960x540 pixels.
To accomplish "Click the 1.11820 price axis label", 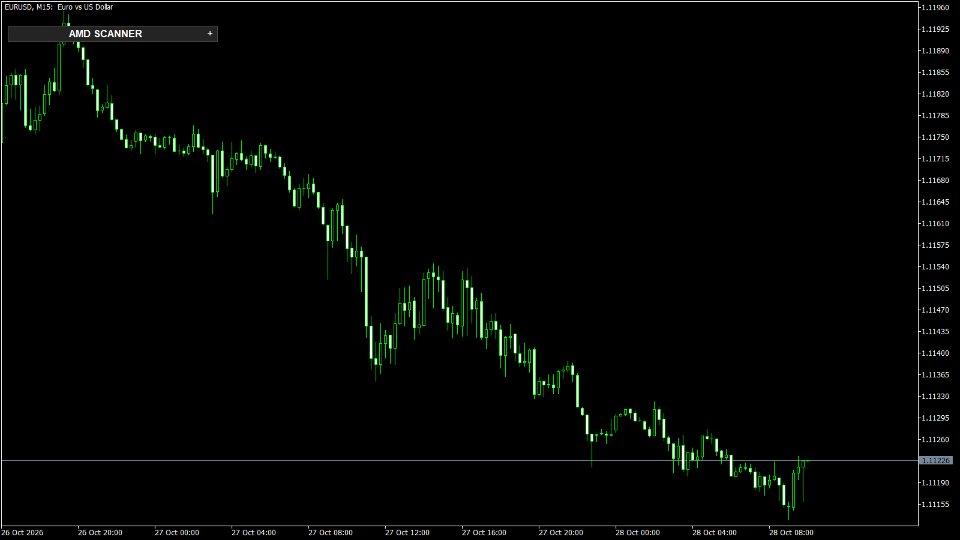I will pyautogui.click(x=935, y=94).
